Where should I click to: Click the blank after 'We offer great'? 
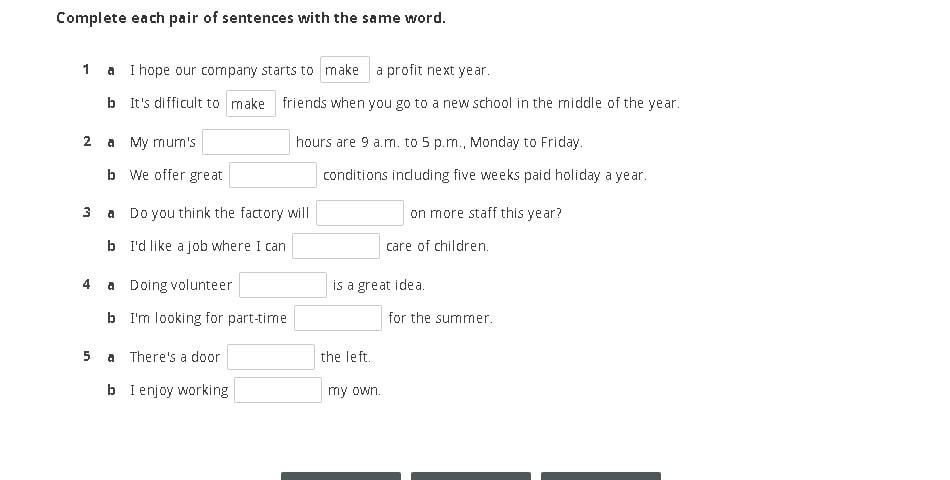click(272, 175)
